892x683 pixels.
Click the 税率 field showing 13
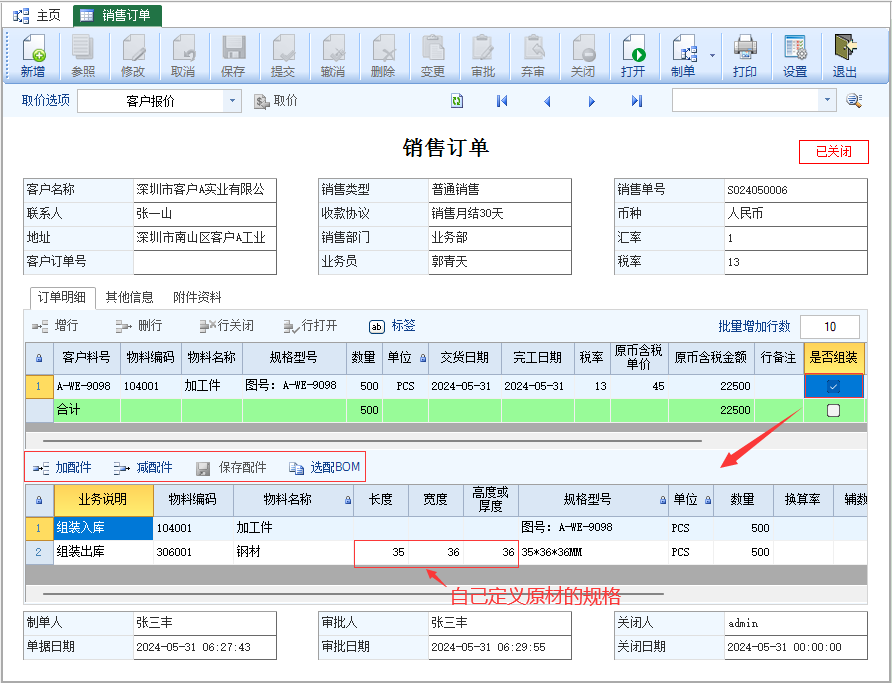795,262
